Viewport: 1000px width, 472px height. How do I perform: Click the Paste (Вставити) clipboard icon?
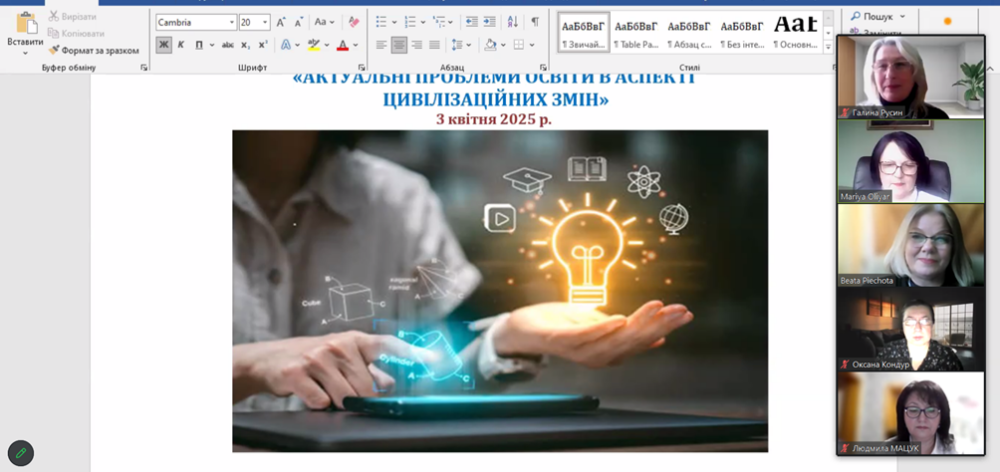point(25,23)
